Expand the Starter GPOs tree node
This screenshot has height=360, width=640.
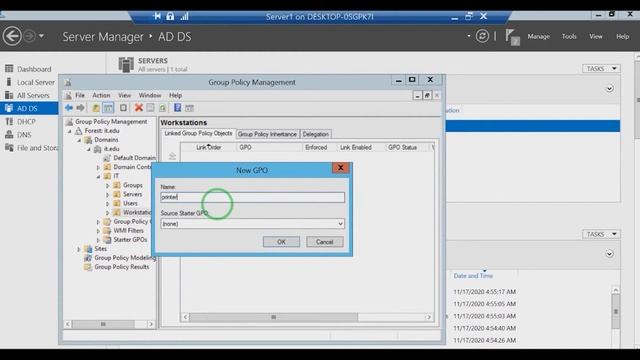pyautogui.click(x=98, y=240)
